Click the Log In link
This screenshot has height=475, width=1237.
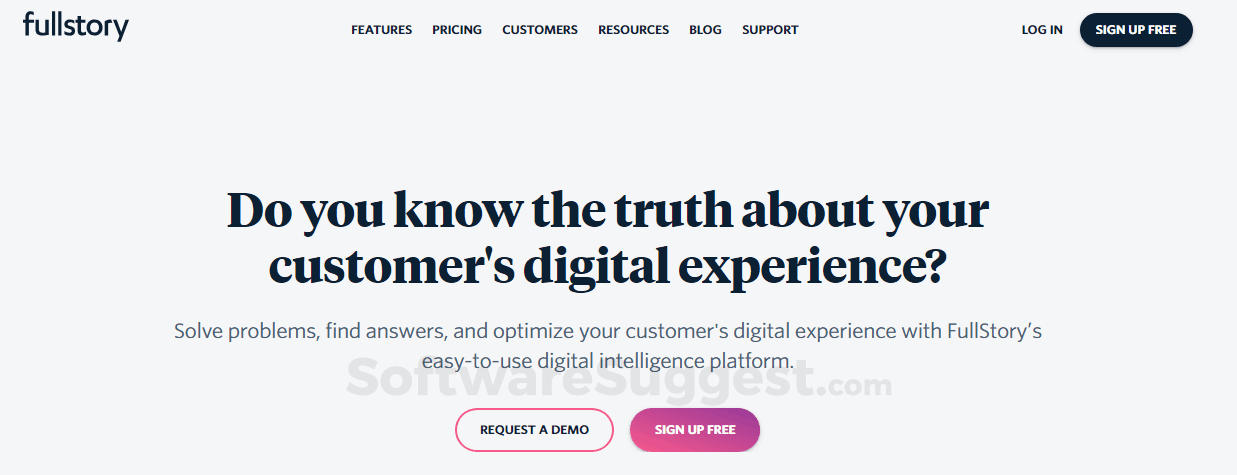[1042, 30]
